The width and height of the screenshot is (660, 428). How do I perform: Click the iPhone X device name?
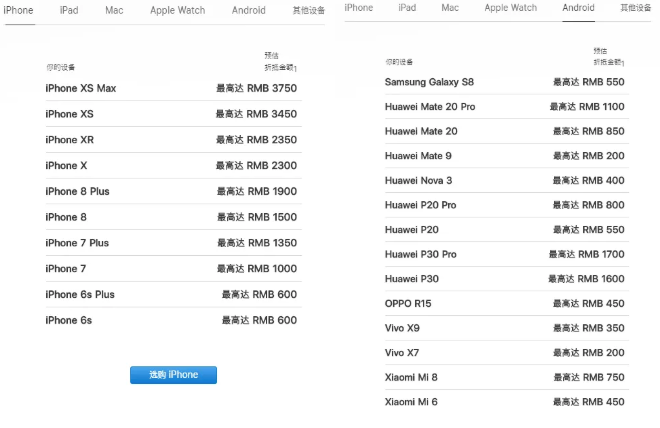coord(66,165)
